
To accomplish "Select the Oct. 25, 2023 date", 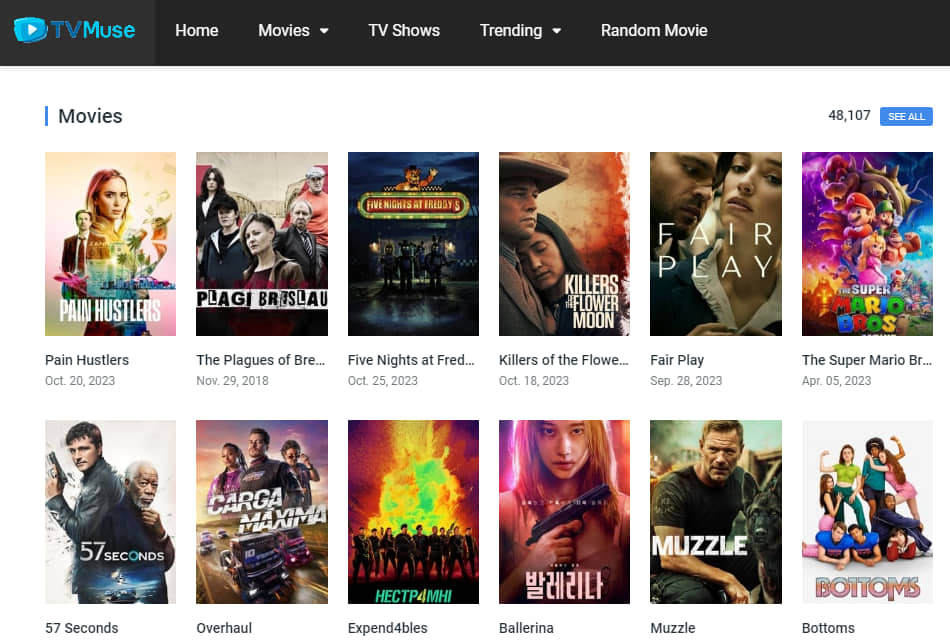I will 382,380.
